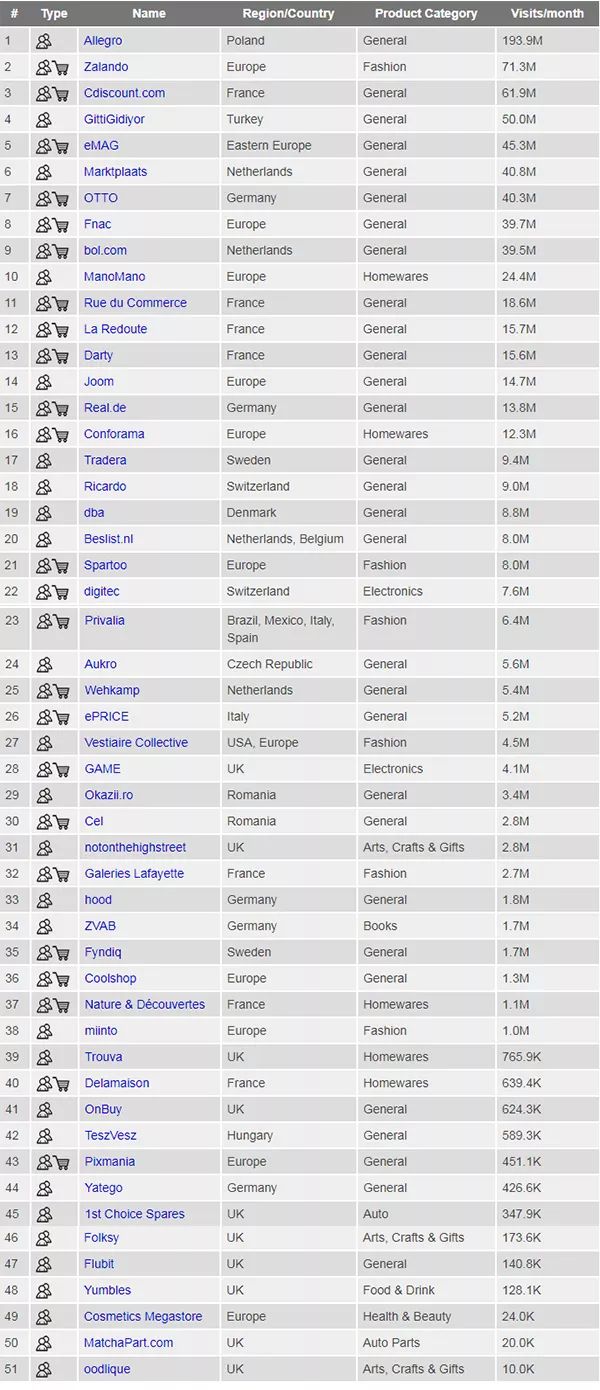The image size is (600, 1390).
Task: Open the Rue du Commerce link
Action: pos(135,303)
